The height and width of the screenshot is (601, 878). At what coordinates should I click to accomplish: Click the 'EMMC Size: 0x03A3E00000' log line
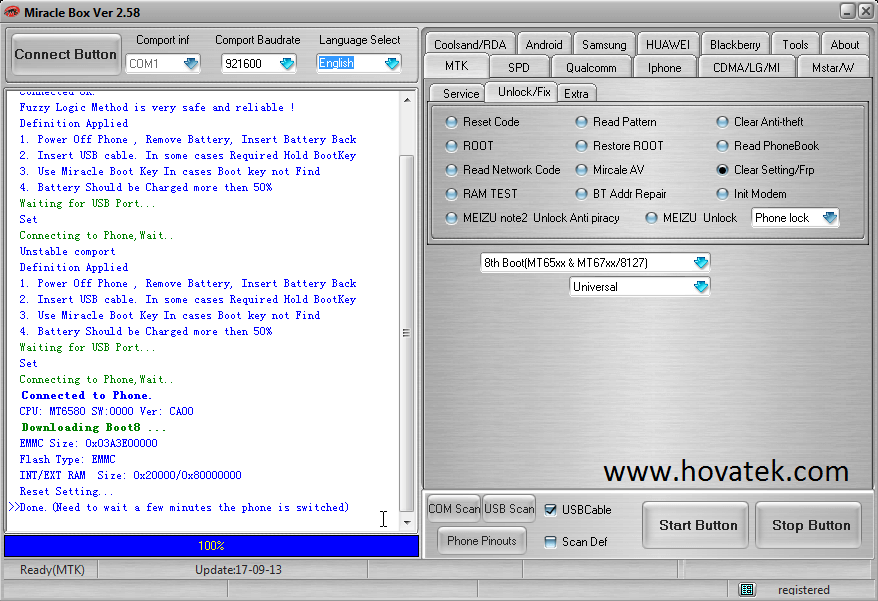(88, 443)
